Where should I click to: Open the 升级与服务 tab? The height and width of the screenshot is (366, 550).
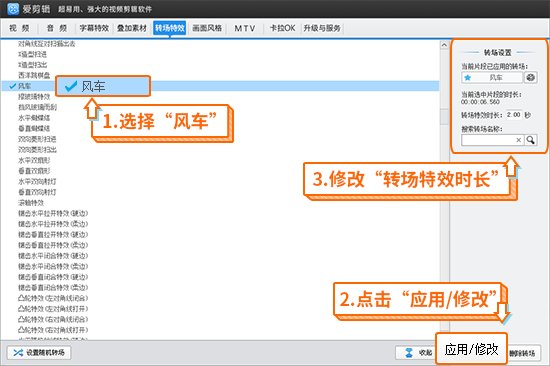(322, 28)
